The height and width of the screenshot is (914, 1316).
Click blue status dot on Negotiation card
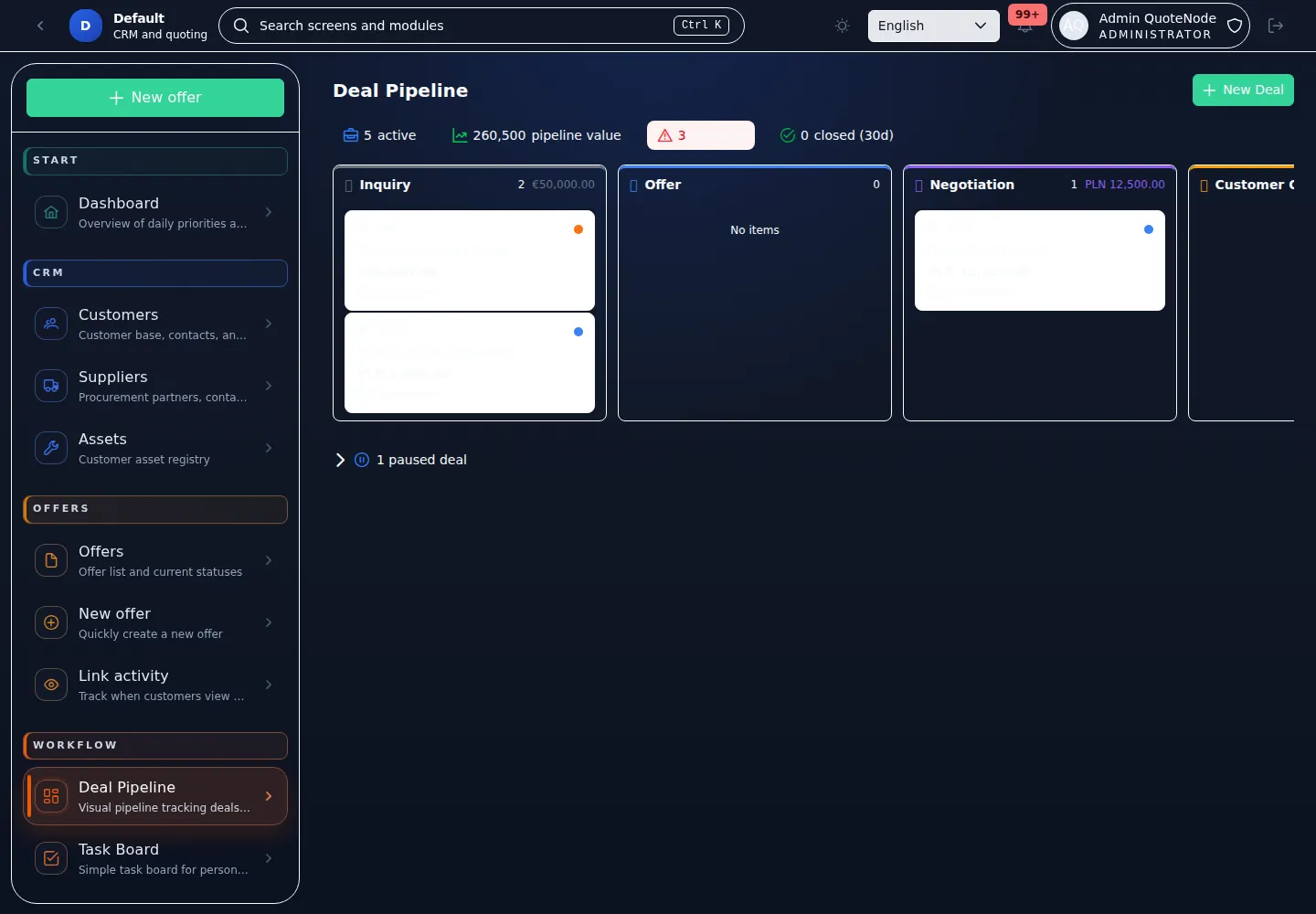click(1149, 229)
